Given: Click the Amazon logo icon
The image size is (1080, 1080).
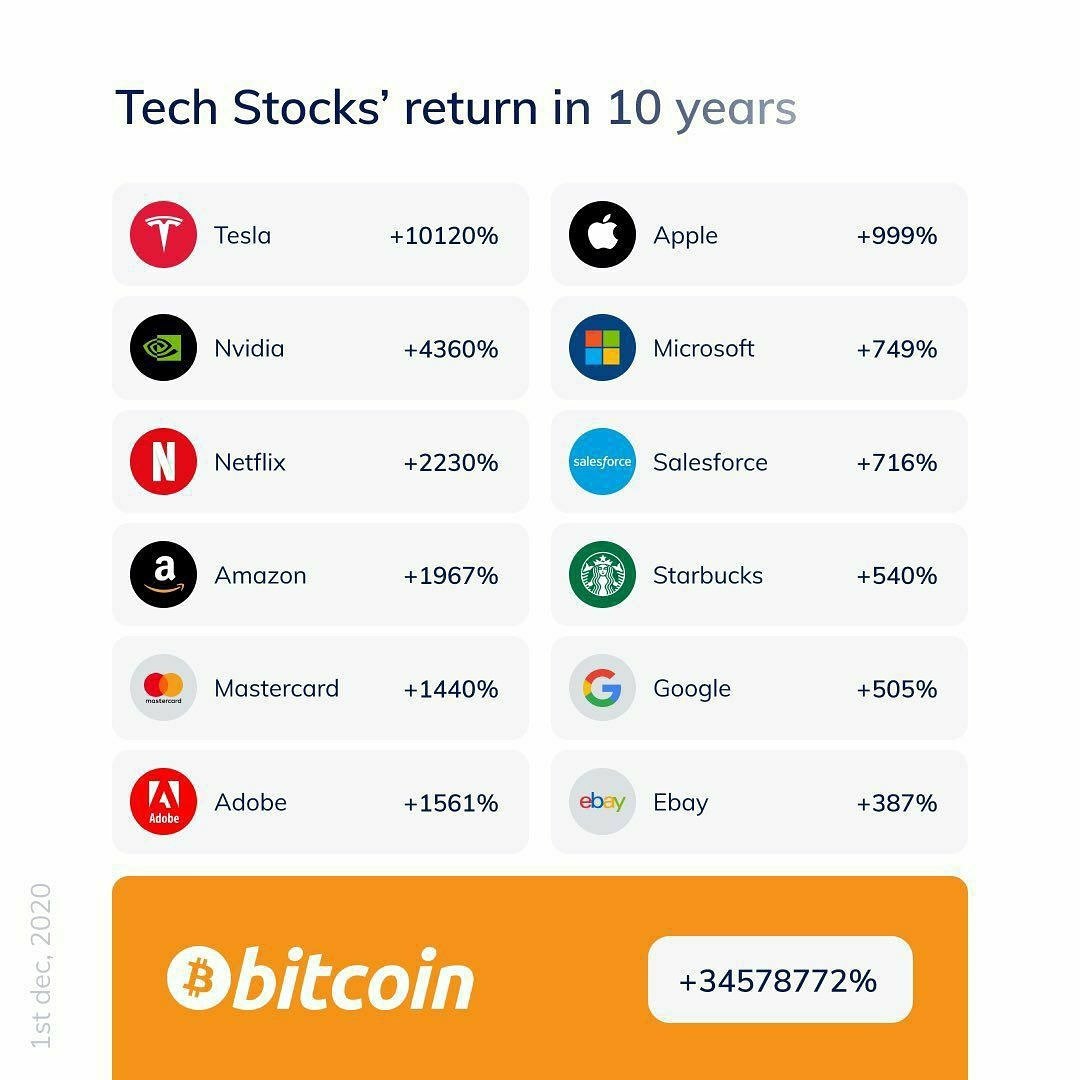Looking at the screenshot, I should click(x=163, y=575).
